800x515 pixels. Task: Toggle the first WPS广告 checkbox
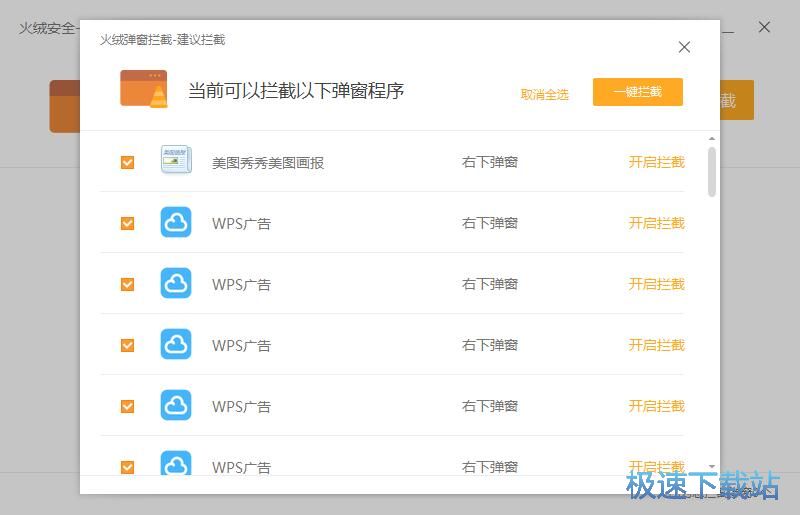click(127, 223)
